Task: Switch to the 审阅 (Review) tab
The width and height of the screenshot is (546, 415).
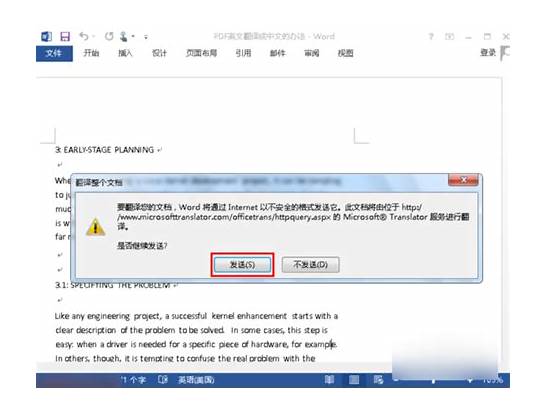Action: click(x=312, y=53)
